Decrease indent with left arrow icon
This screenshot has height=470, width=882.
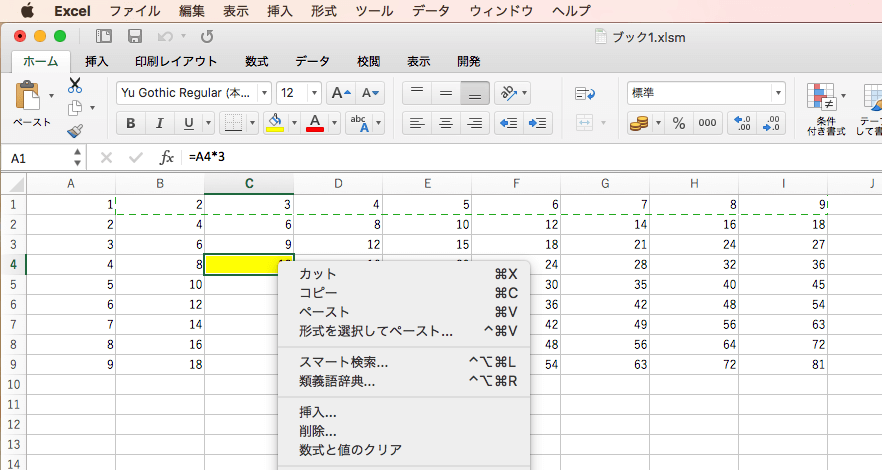pos(508,123)
